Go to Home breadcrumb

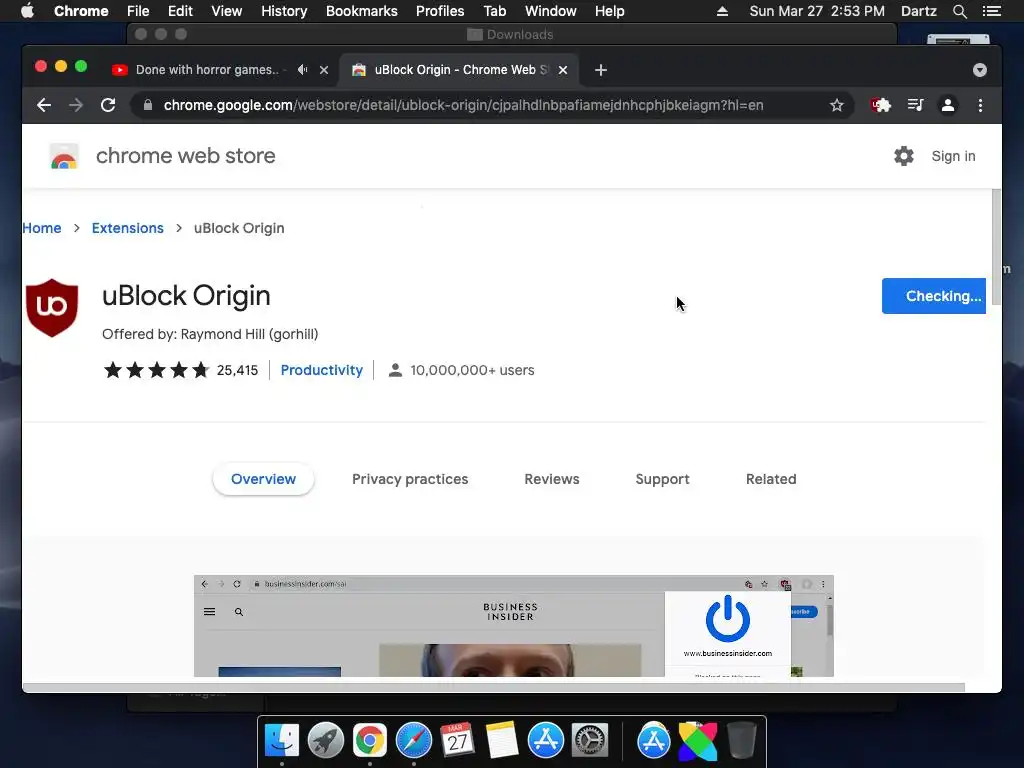(42, 228)
